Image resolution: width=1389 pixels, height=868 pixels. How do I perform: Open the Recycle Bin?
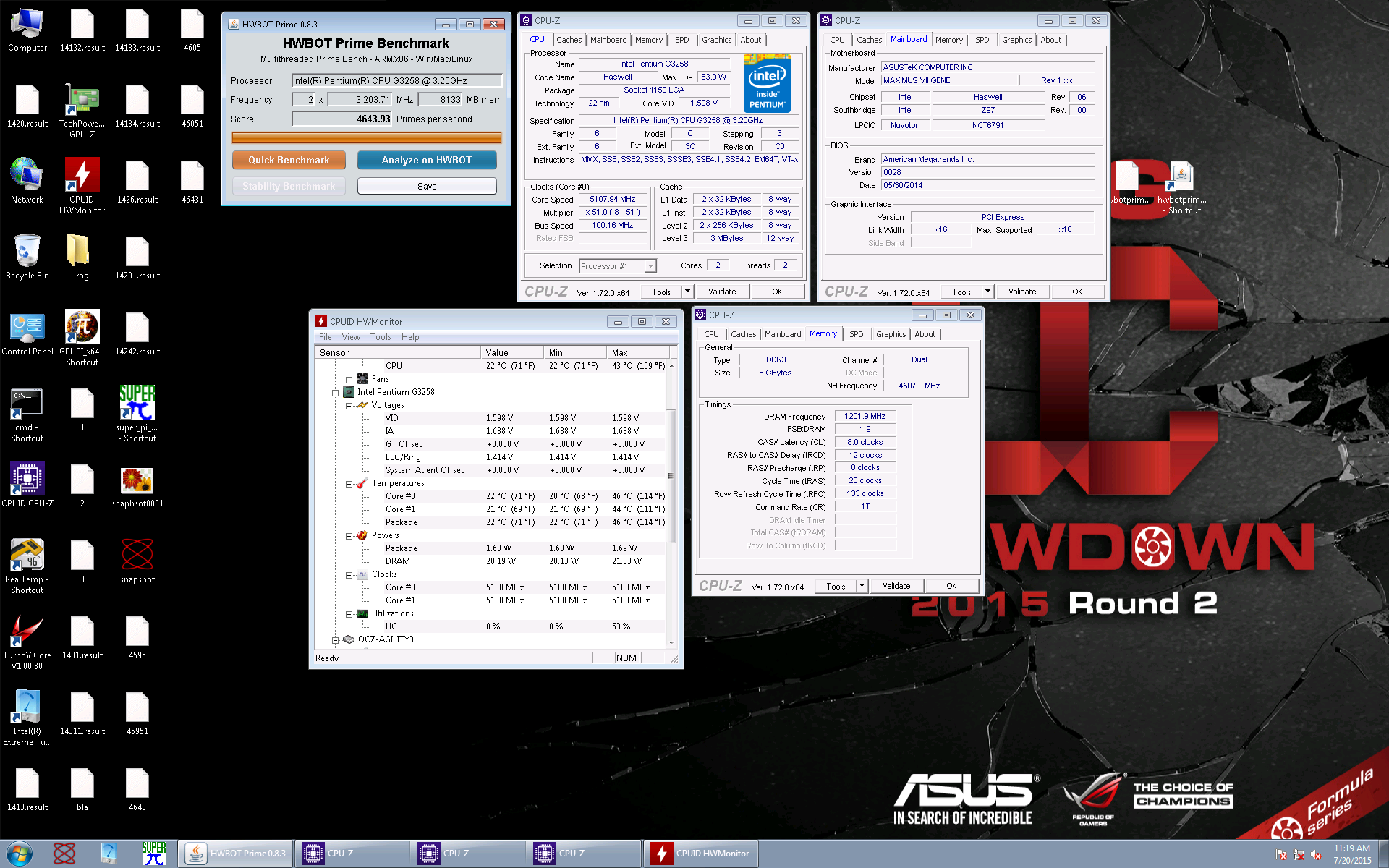point(27,257)
